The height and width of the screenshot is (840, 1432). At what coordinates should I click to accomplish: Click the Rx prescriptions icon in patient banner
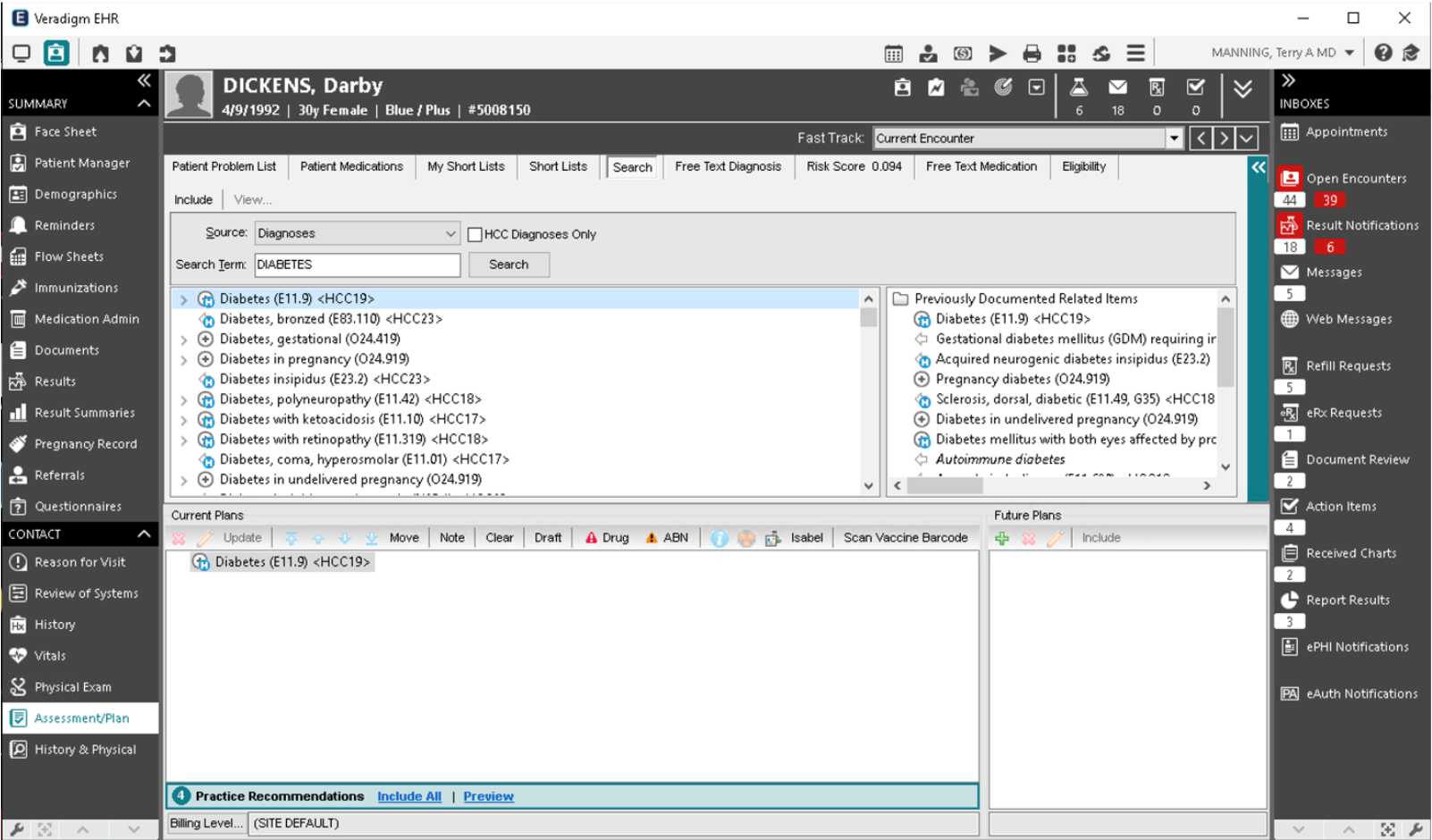click(x=1157, y=88)
